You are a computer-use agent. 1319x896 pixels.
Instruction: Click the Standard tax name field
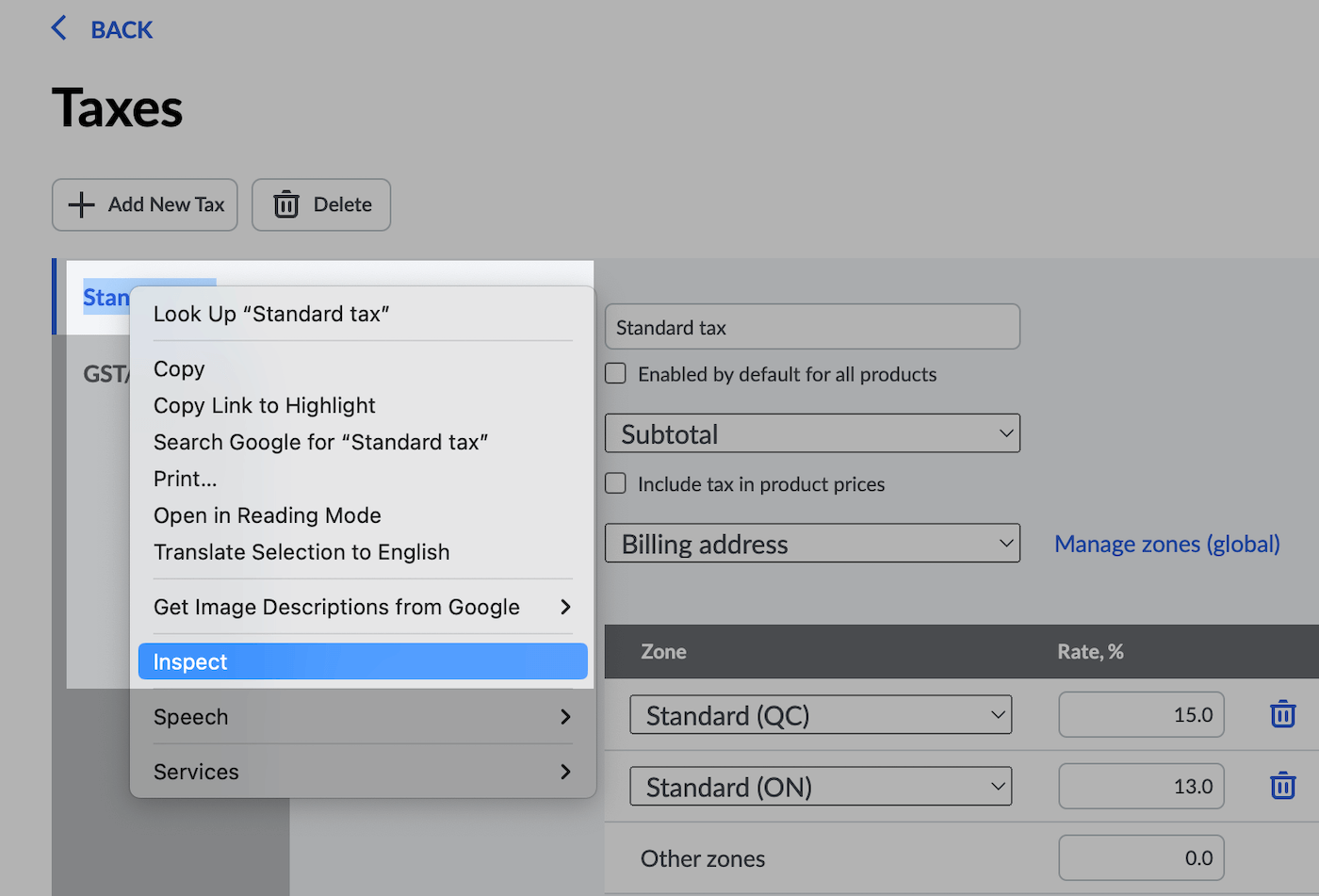pyautogui.click(x=812, y=327)
